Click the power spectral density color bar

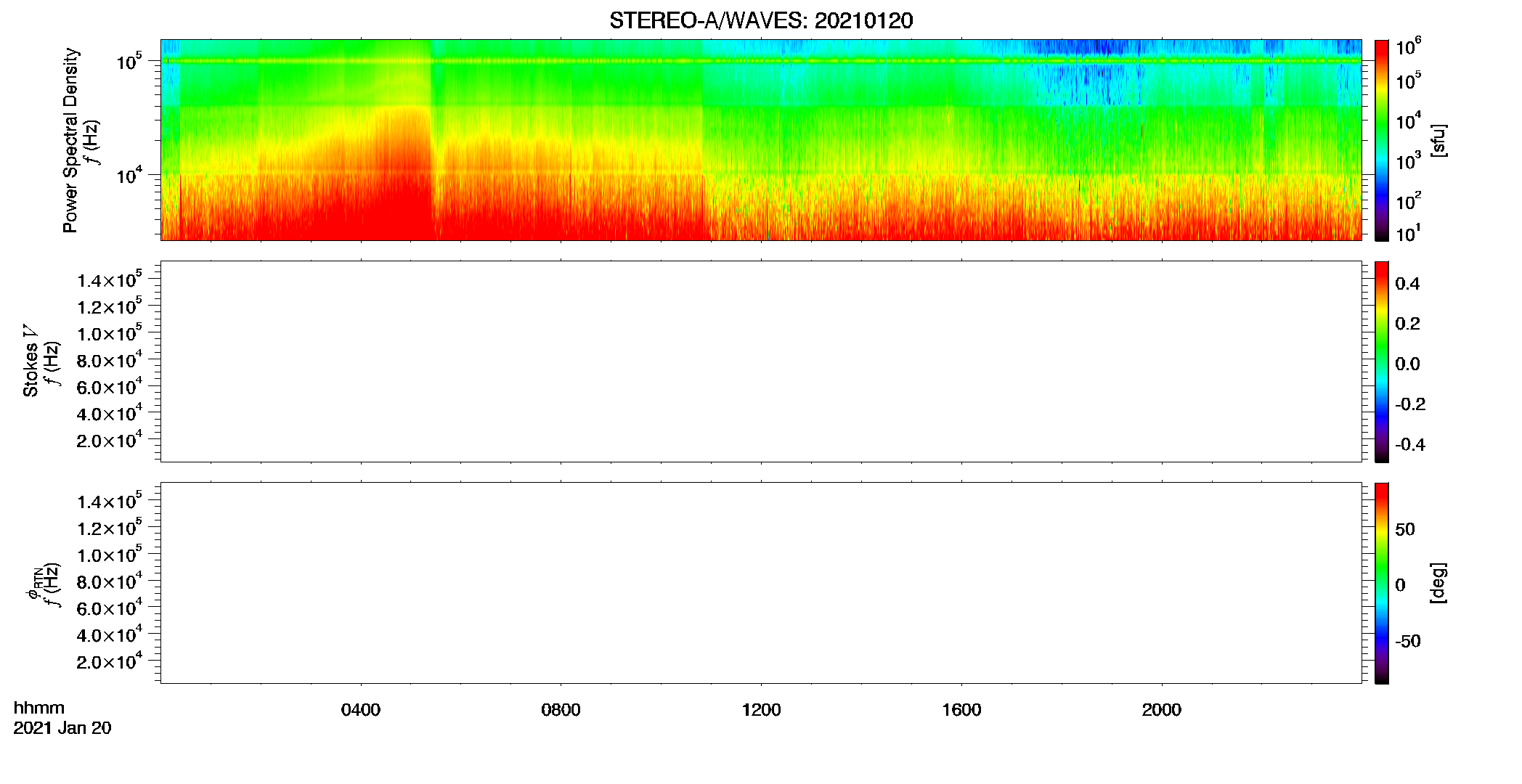tap(1382, 140)
